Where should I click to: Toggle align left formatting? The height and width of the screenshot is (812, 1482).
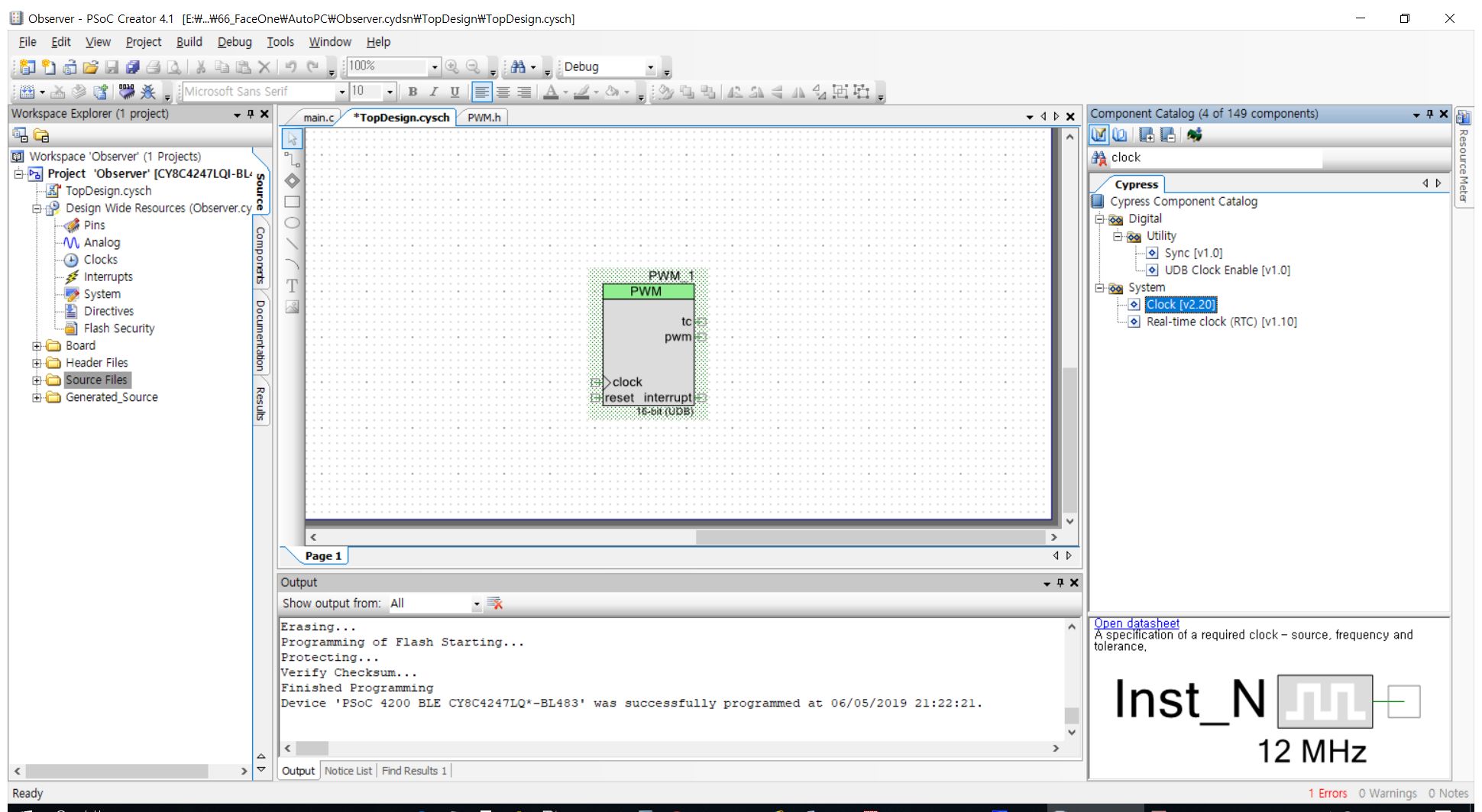(x=481, y=92)
